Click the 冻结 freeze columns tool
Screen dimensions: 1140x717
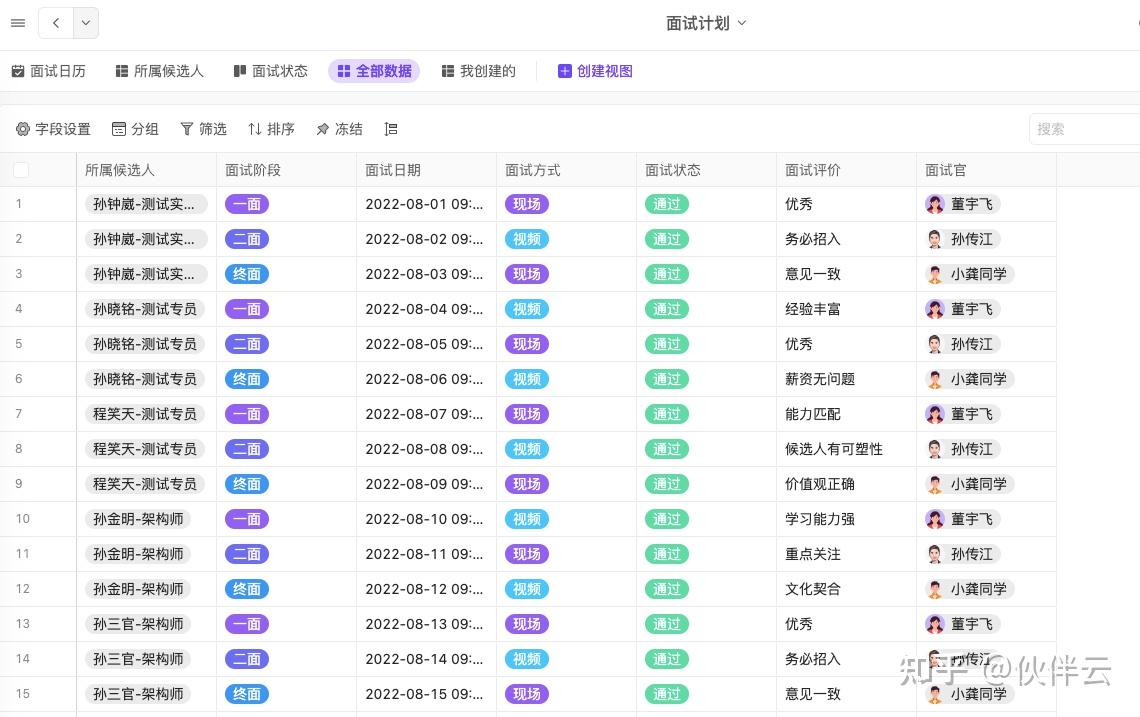pos(339,129)
